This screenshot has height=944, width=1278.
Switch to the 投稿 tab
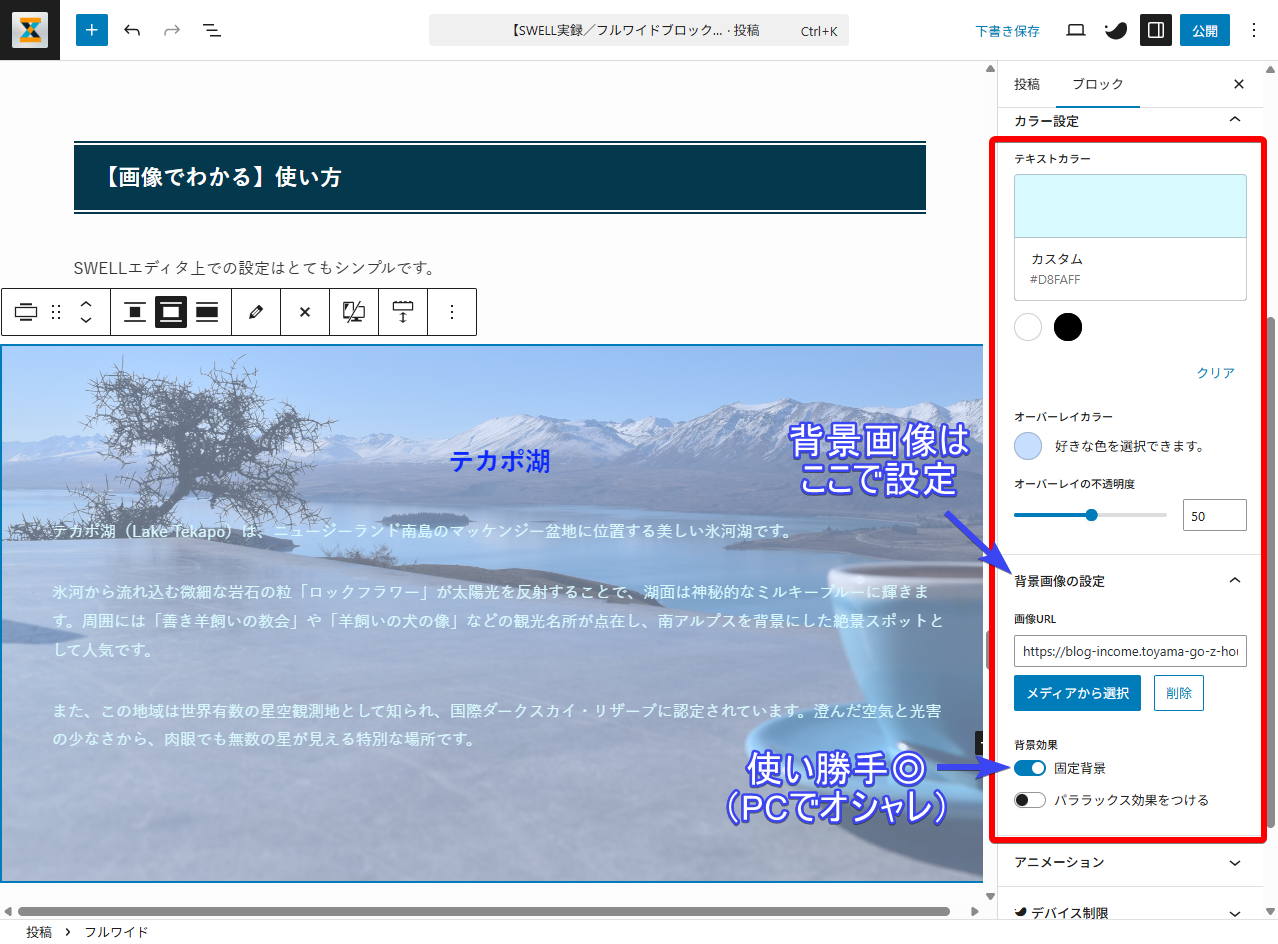tap(1027, 84)
